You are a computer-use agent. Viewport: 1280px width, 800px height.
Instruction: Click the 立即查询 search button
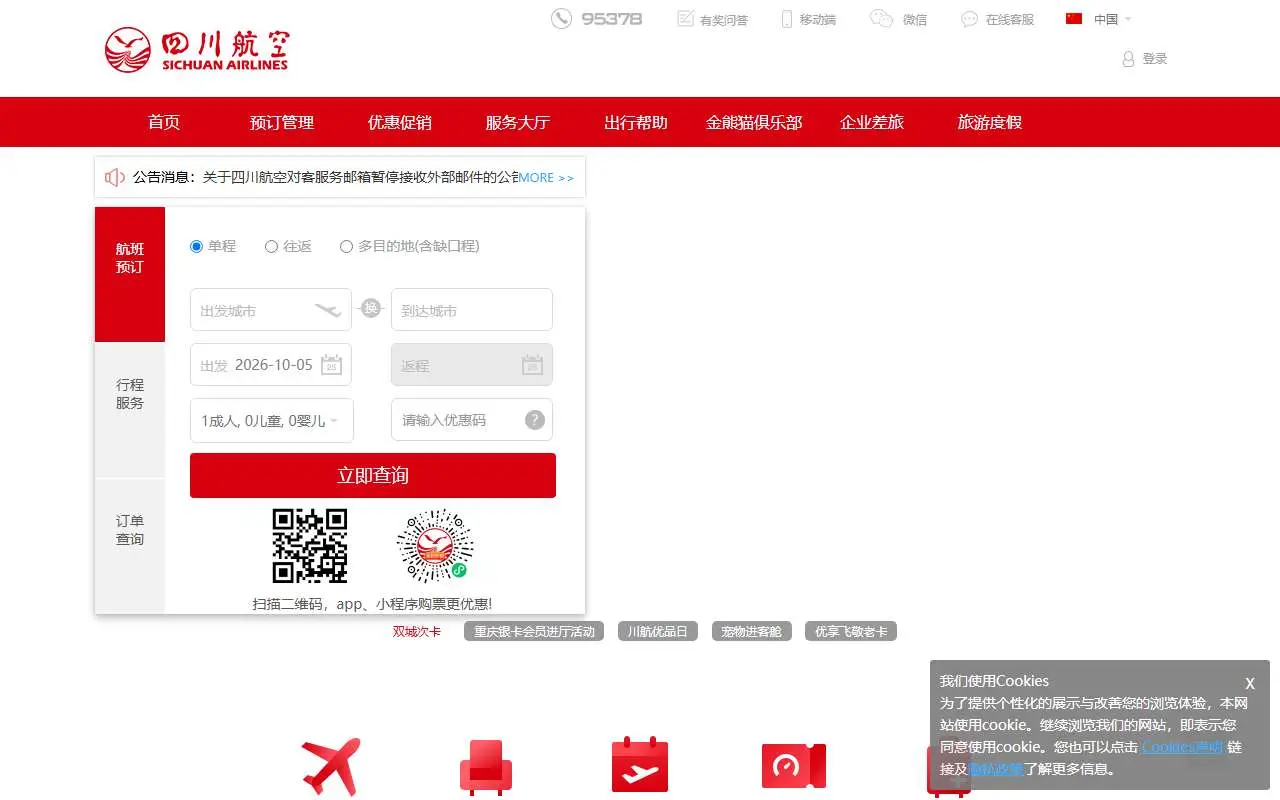pyautogui.click(x=373, y=475)
